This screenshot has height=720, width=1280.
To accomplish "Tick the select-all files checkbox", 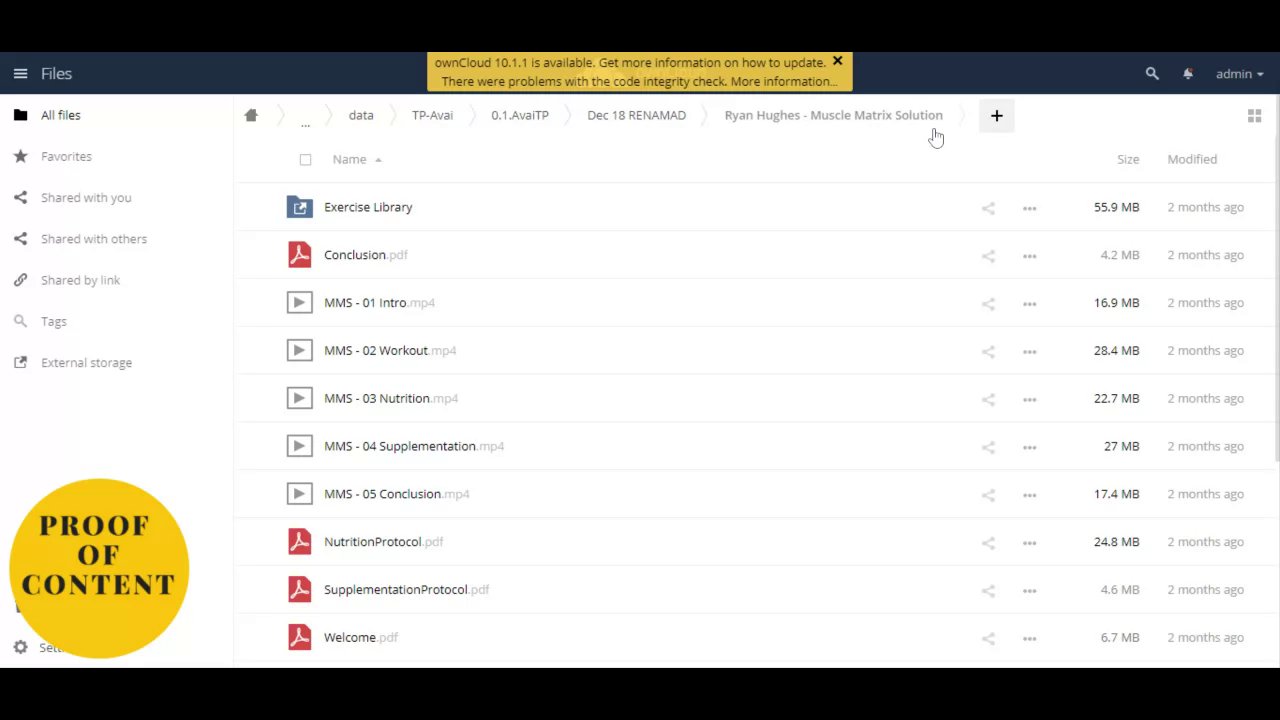I will pos(305,160).
